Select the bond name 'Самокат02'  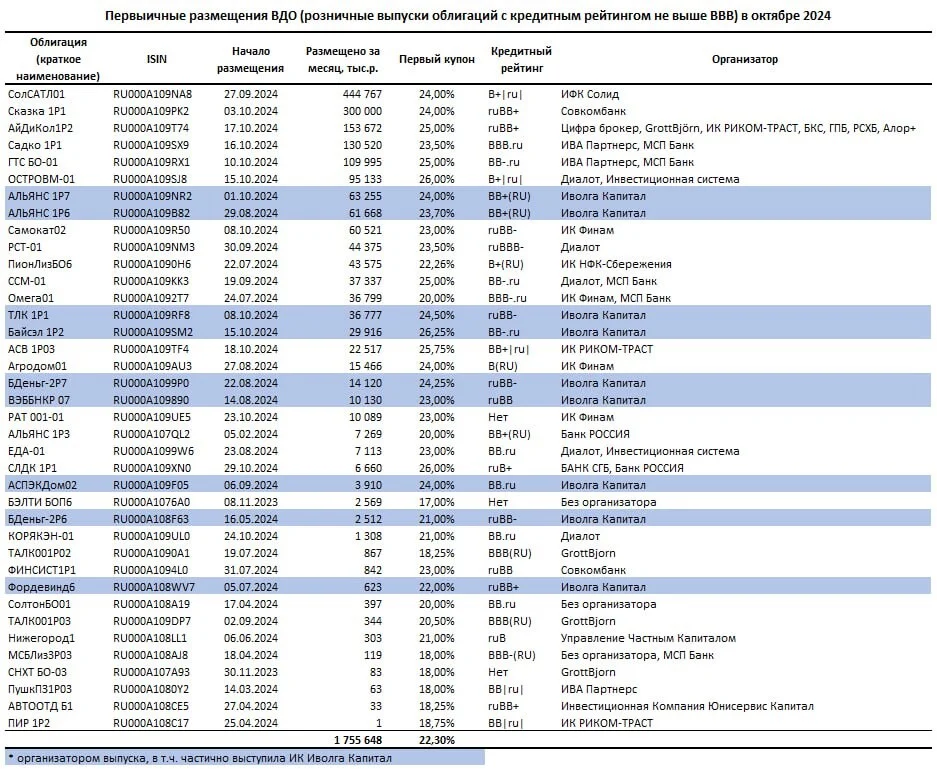tap(37, 230)
